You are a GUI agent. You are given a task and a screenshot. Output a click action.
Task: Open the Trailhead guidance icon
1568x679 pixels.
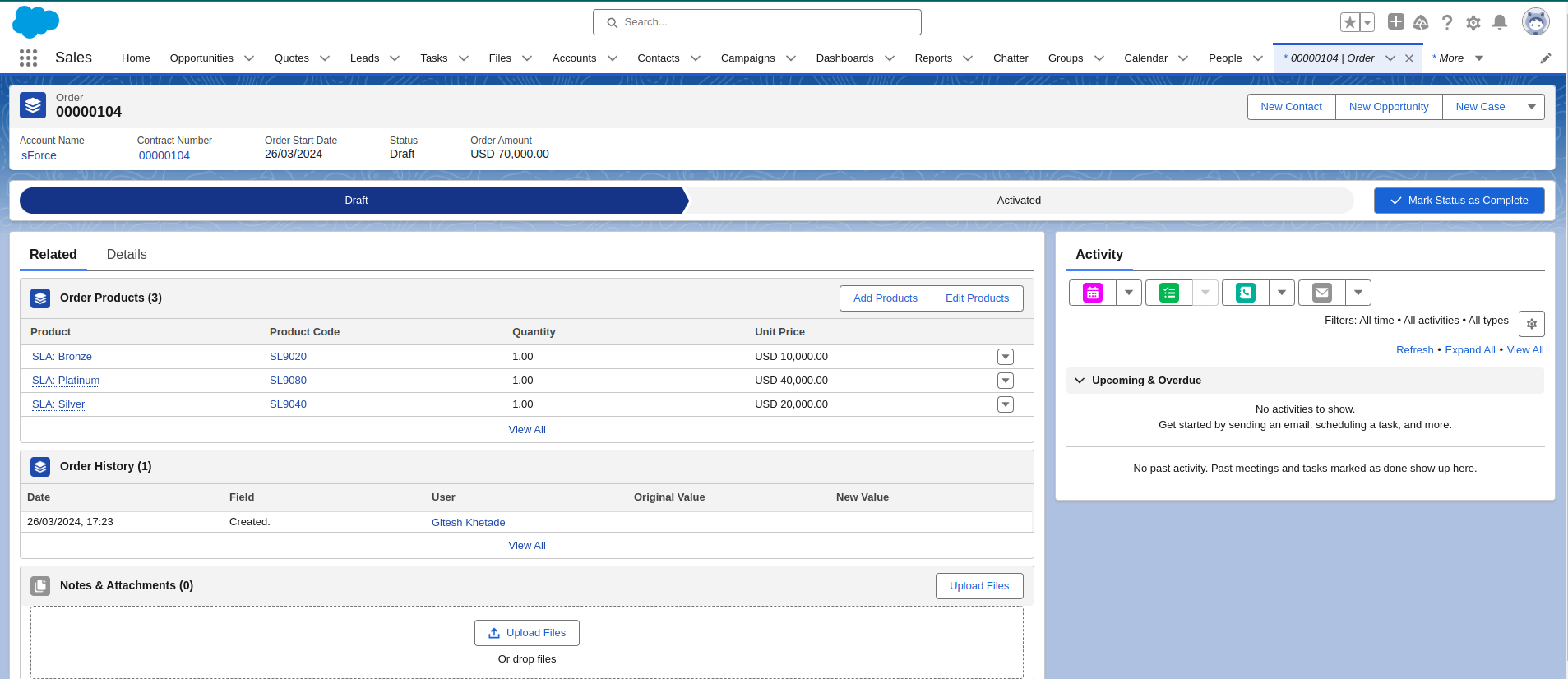1421,22
